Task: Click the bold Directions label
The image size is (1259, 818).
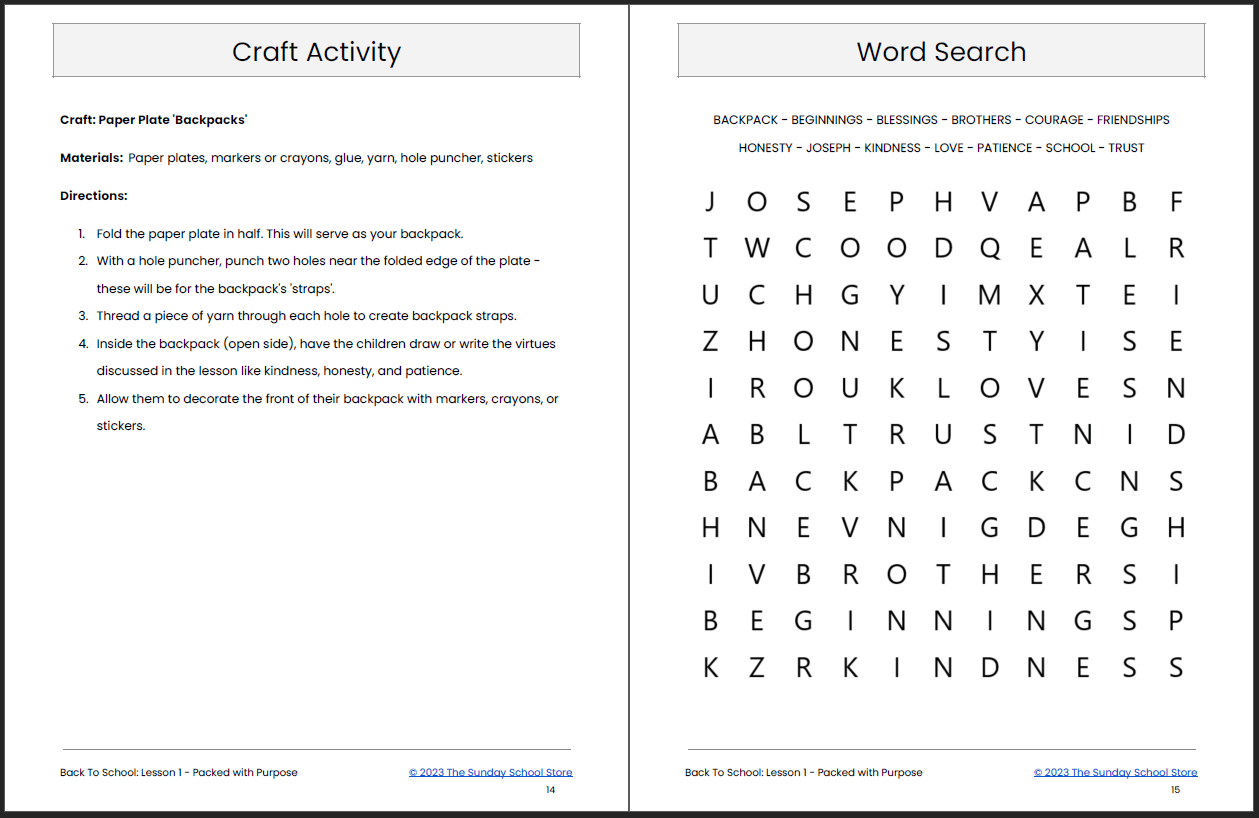Action: pyautogui.click(x=94, y=196)
